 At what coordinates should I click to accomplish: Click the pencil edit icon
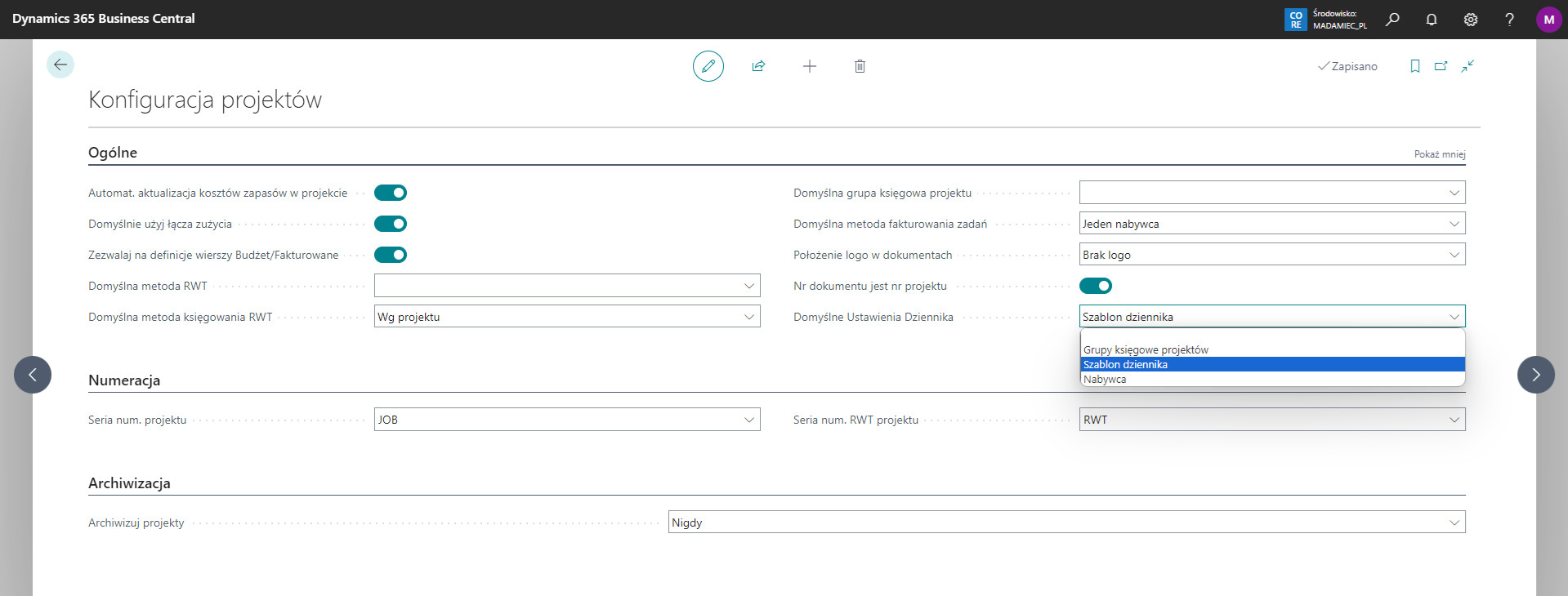pos(708,66)
